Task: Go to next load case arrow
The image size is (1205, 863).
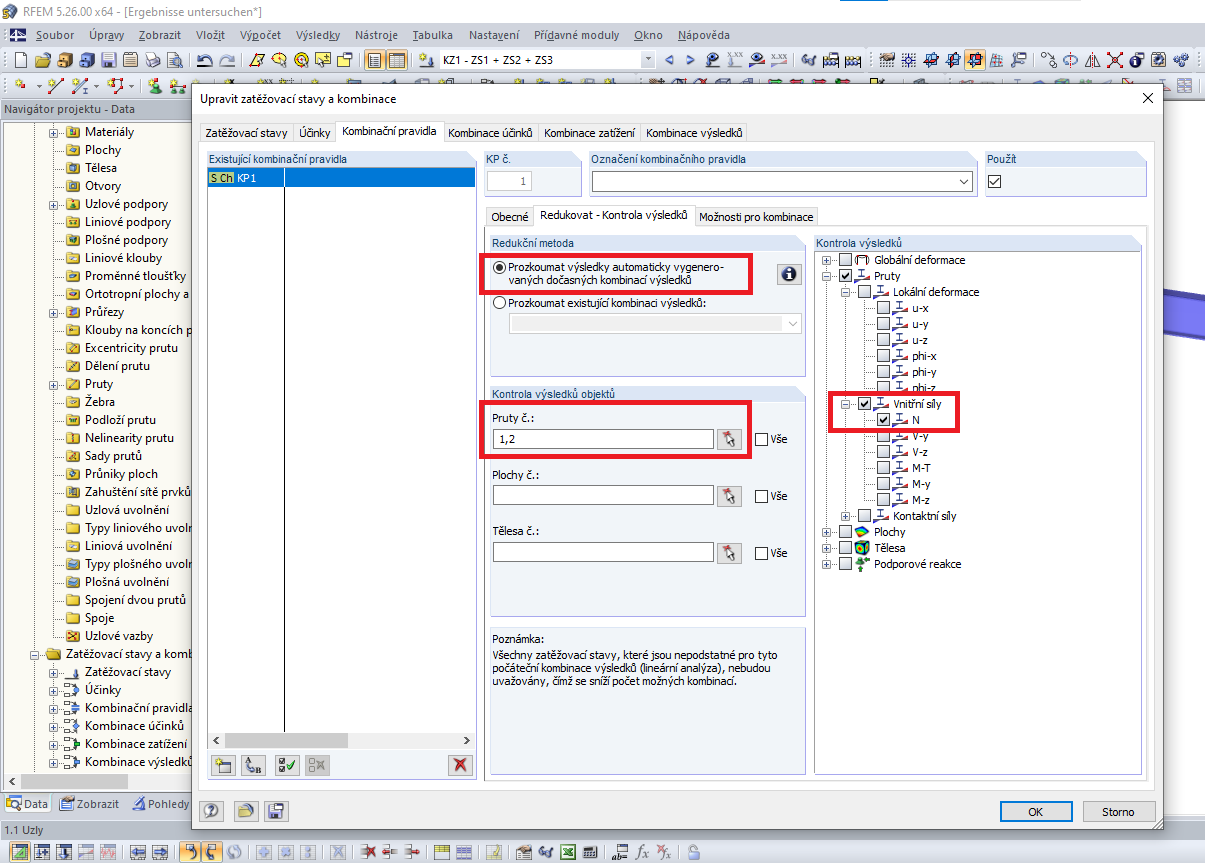Action: pos(690,60)
